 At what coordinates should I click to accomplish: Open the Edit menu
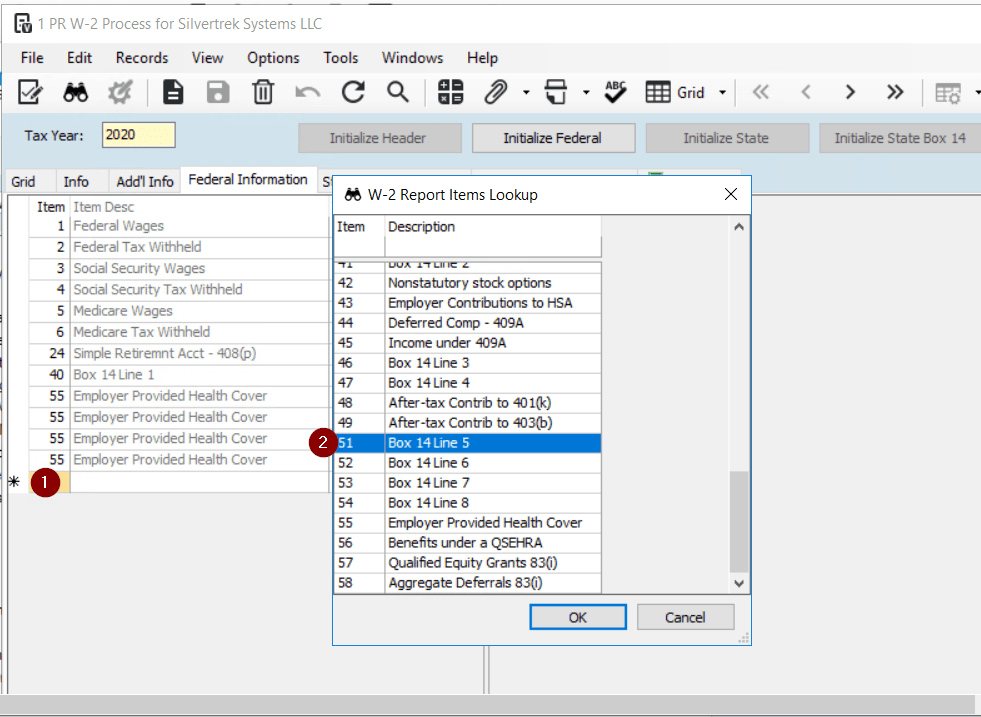pyautogui.click(x=79, y=58)
